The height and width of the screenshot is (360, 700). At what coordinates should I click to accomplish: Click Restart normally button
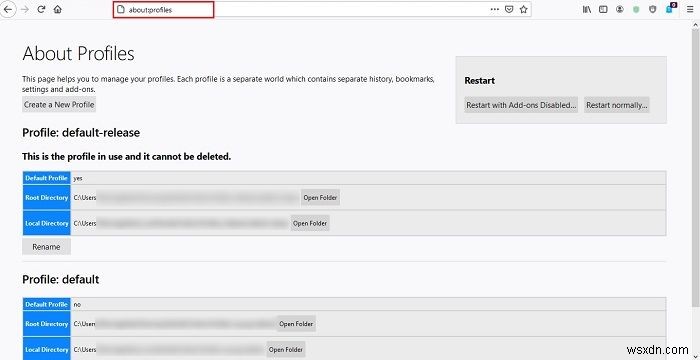click(x=617, y=105)
